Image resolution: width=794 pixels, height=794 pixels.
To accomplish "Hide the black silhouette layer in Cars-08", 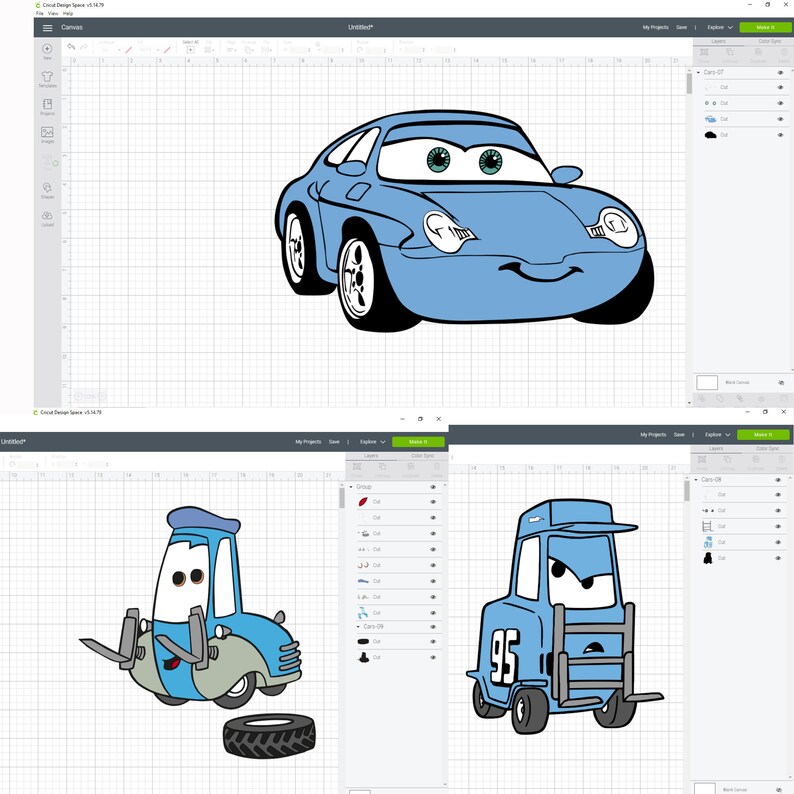I will (778, 558).
